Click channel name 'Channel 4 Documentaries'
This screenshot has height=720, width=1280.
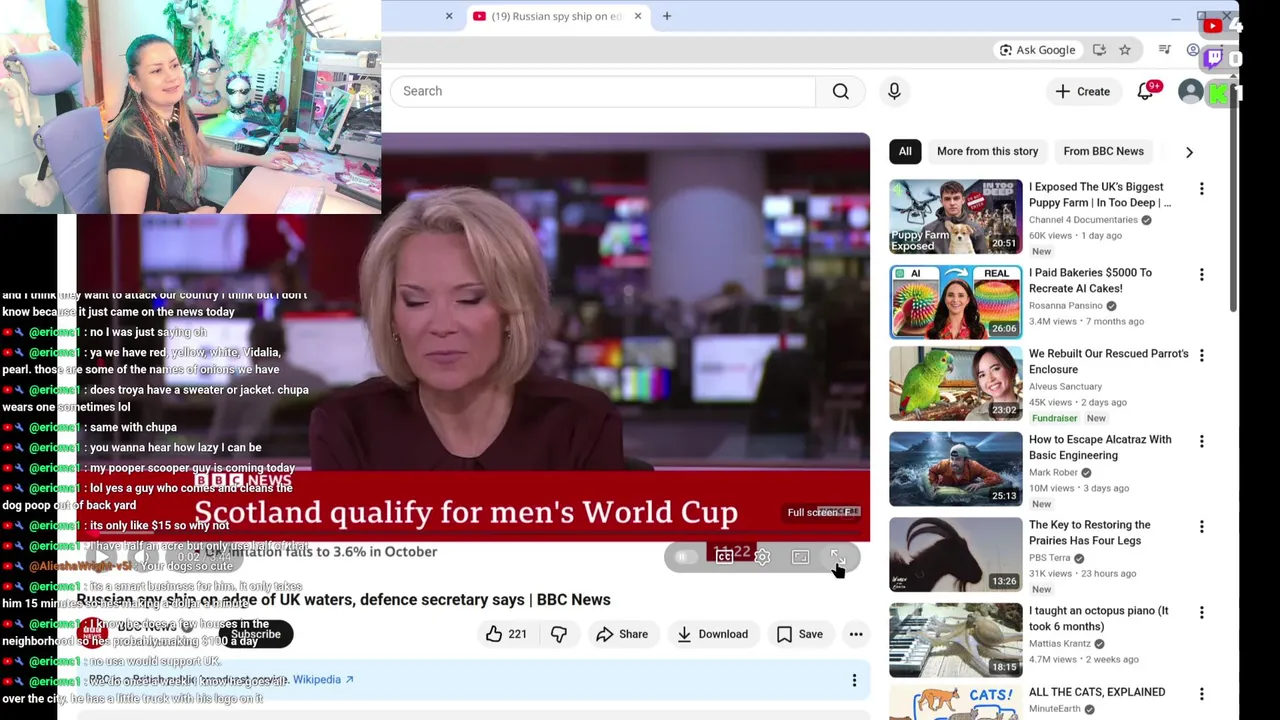(1083, 220)
